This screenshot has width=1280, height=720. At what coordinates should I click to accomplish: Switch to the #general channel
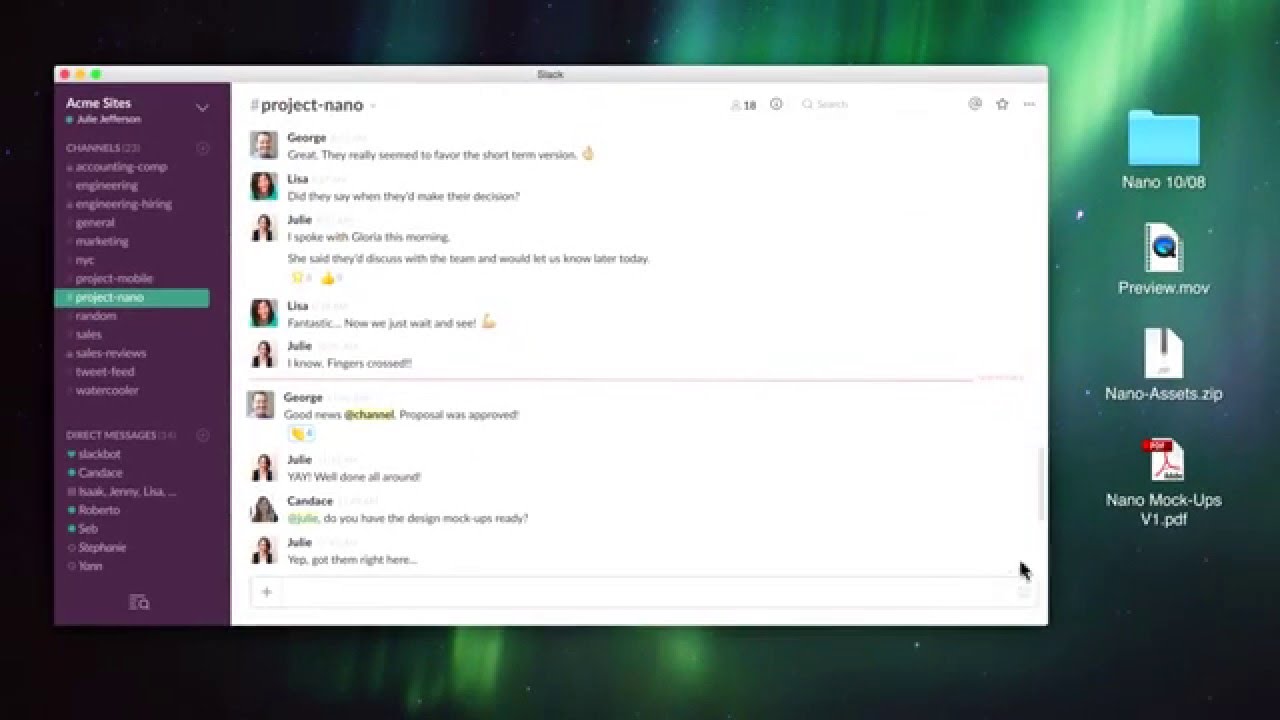95,222
